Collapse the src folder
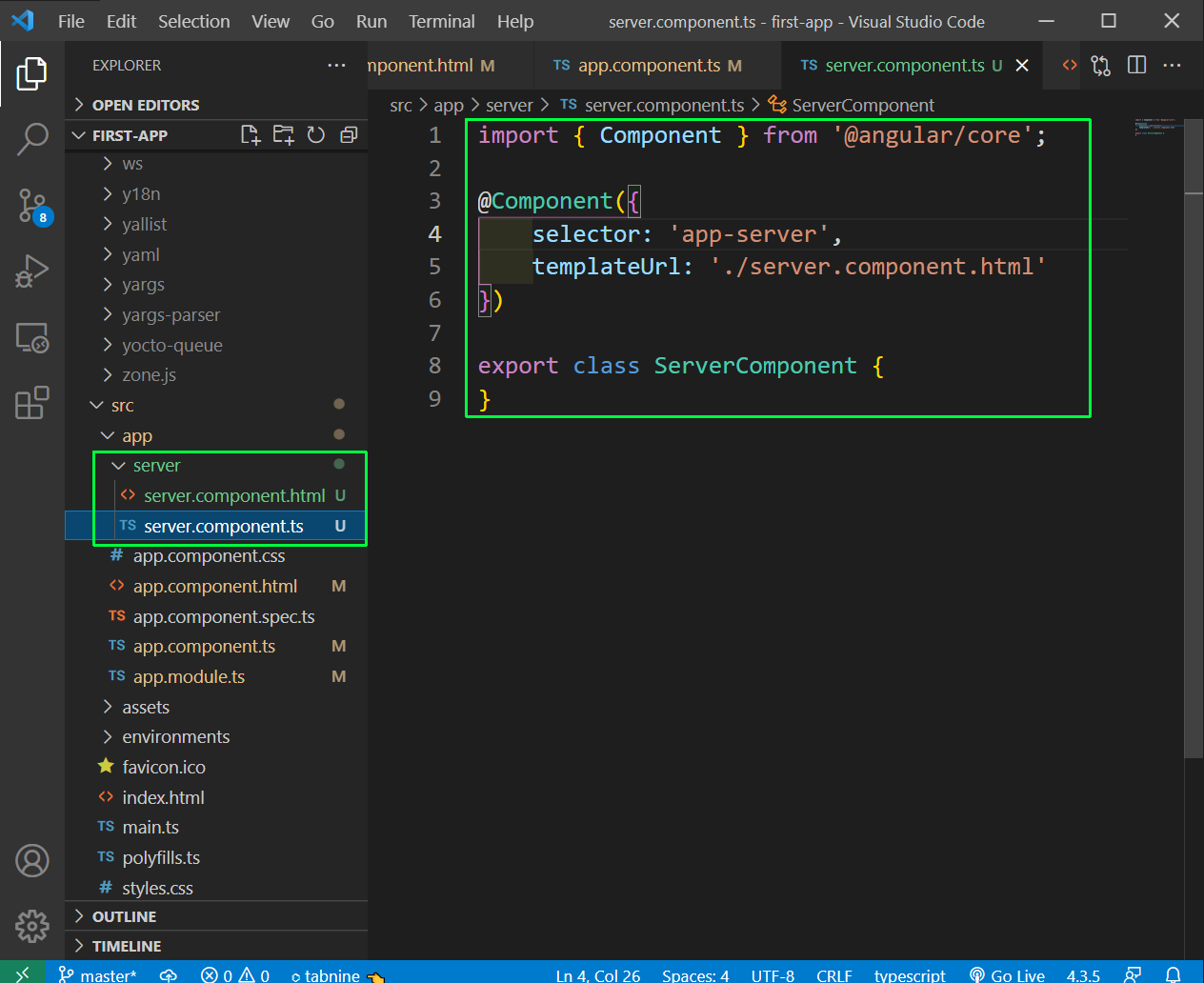Image resolution: width=1204 pixels, height=983 pixels. pos(216,405)
